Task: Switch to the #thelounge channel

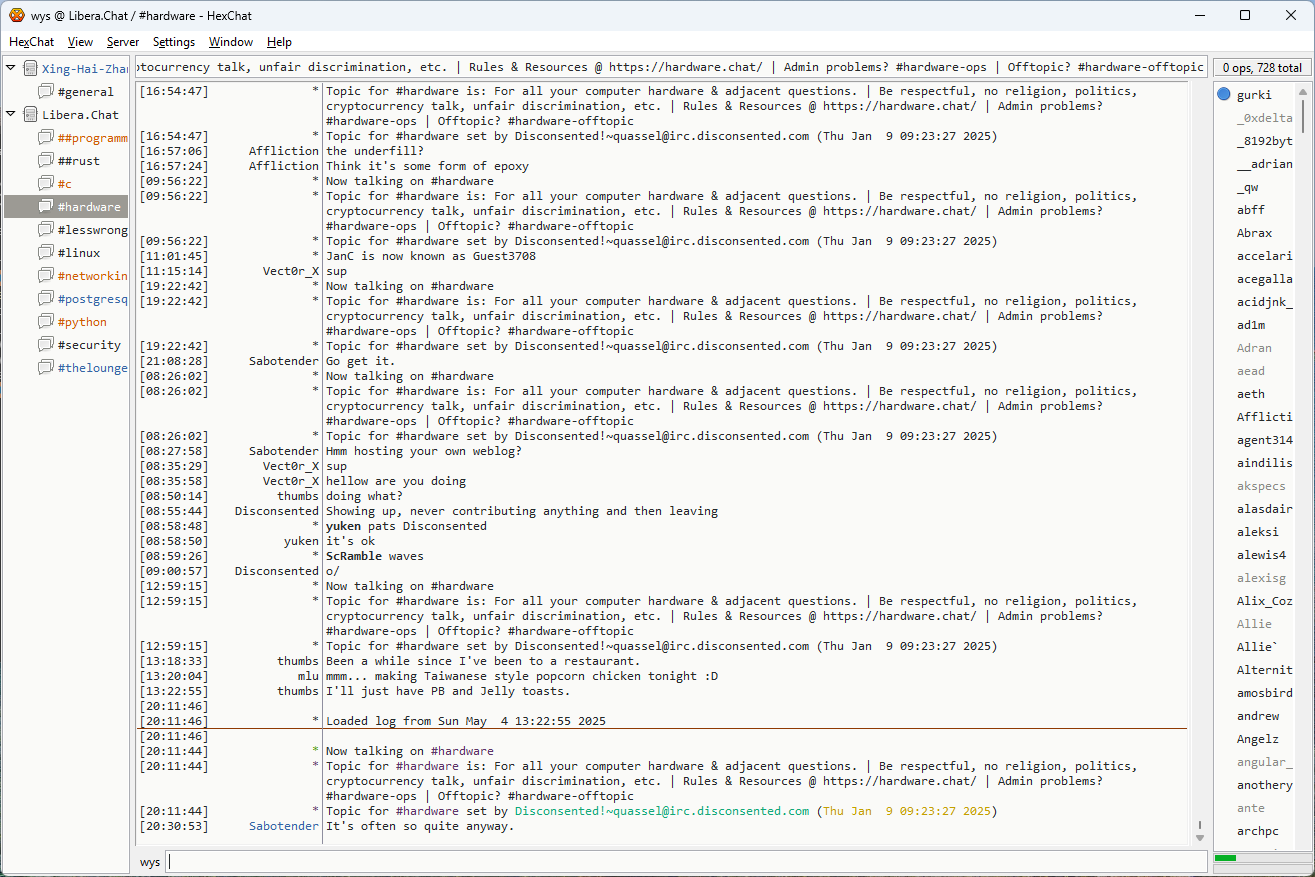Action: pyautogui.click(x=92, y=368)
